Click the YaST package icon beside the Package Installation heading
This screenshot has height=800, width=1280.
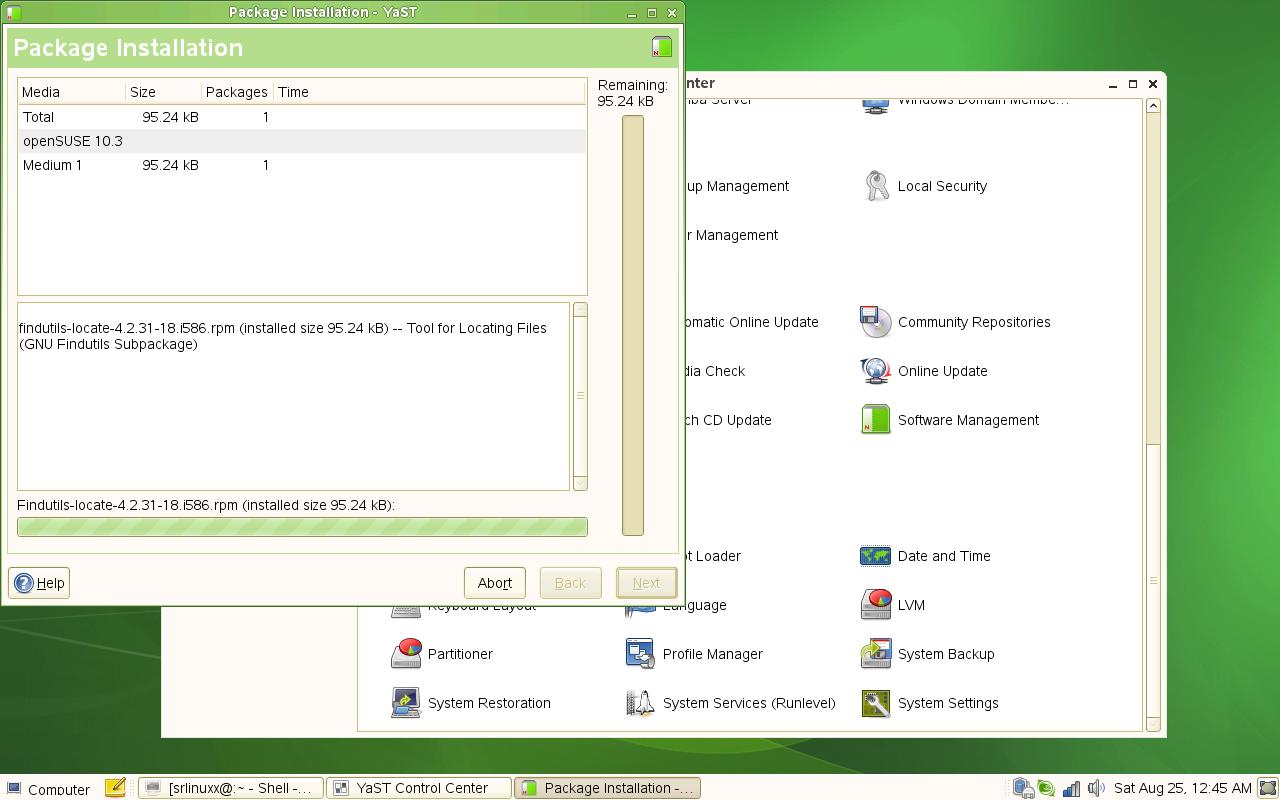661,47
